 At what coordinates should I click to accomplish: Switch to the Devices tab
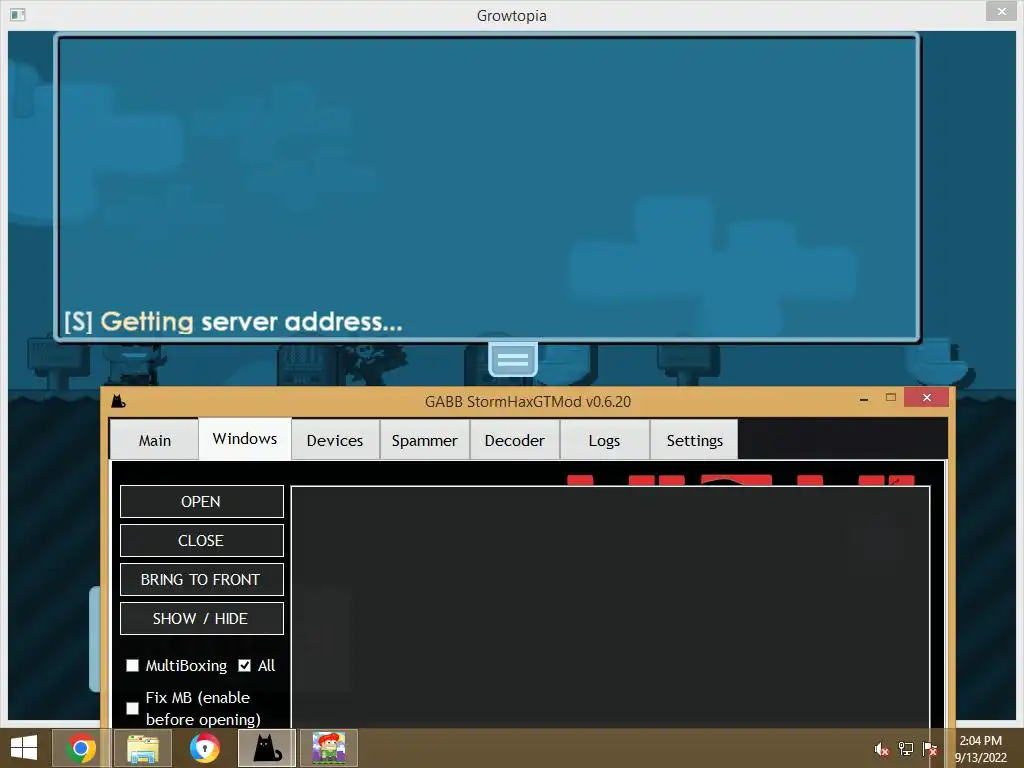335,440
